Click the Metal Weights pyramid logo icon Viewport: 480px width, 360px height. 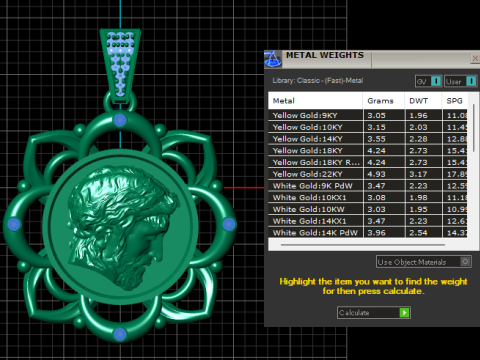tap(273, 59)
